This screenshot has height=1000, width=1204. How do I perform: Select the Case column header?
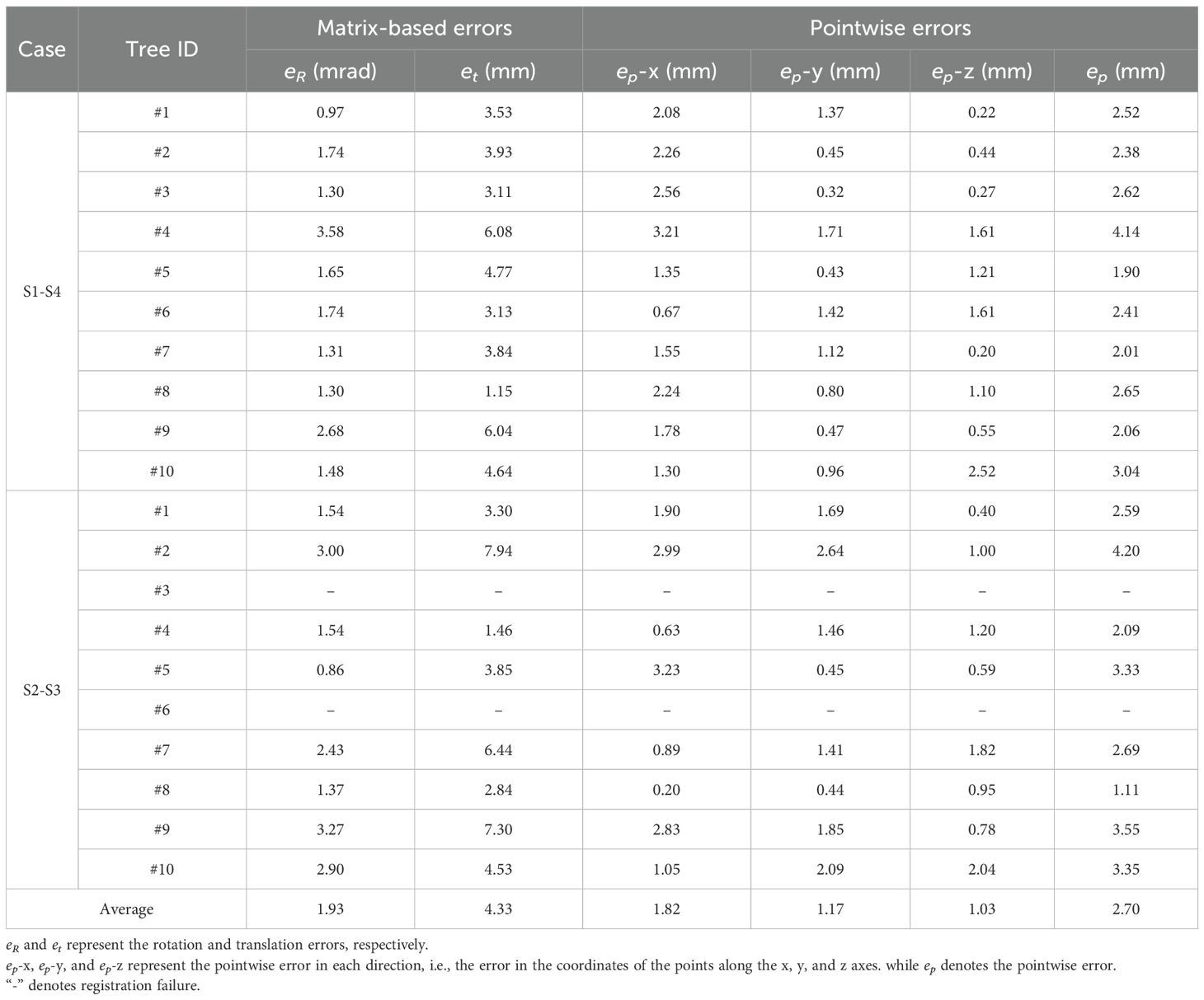[x=42, y=49]
